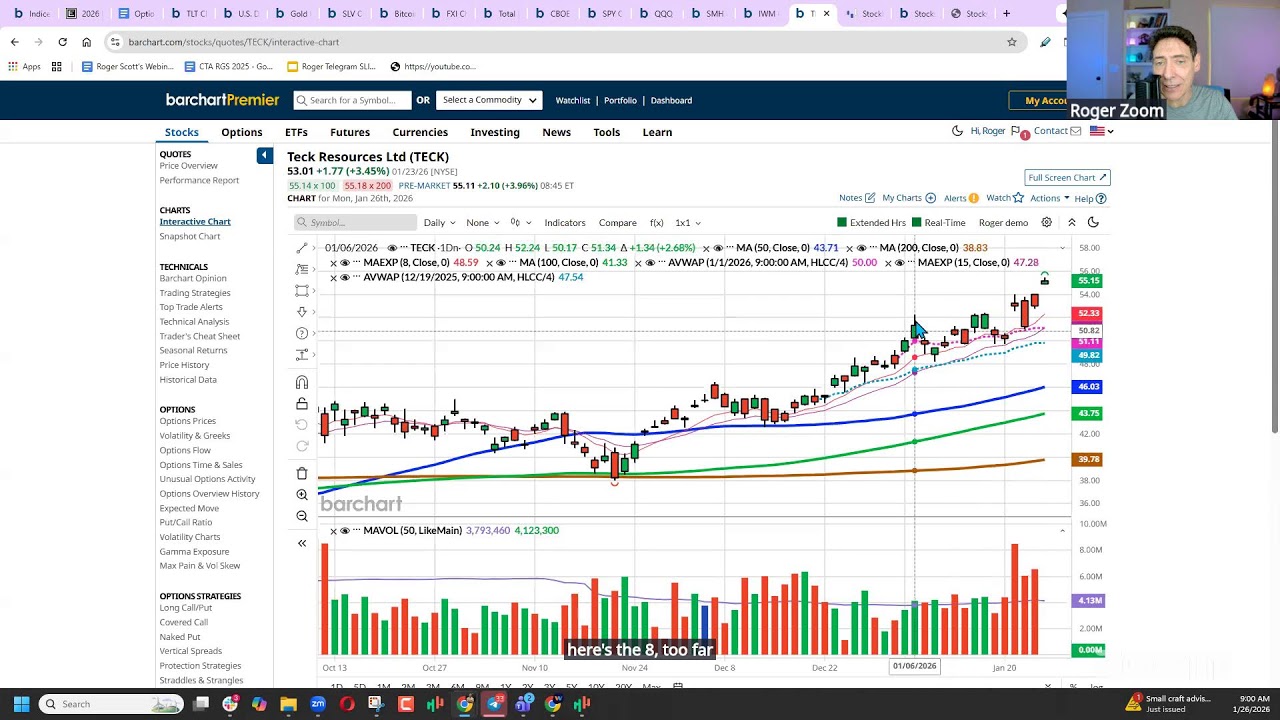Bookmark this page with the star
This screenshot has width=1280, height=720.
coord(1012,42)
